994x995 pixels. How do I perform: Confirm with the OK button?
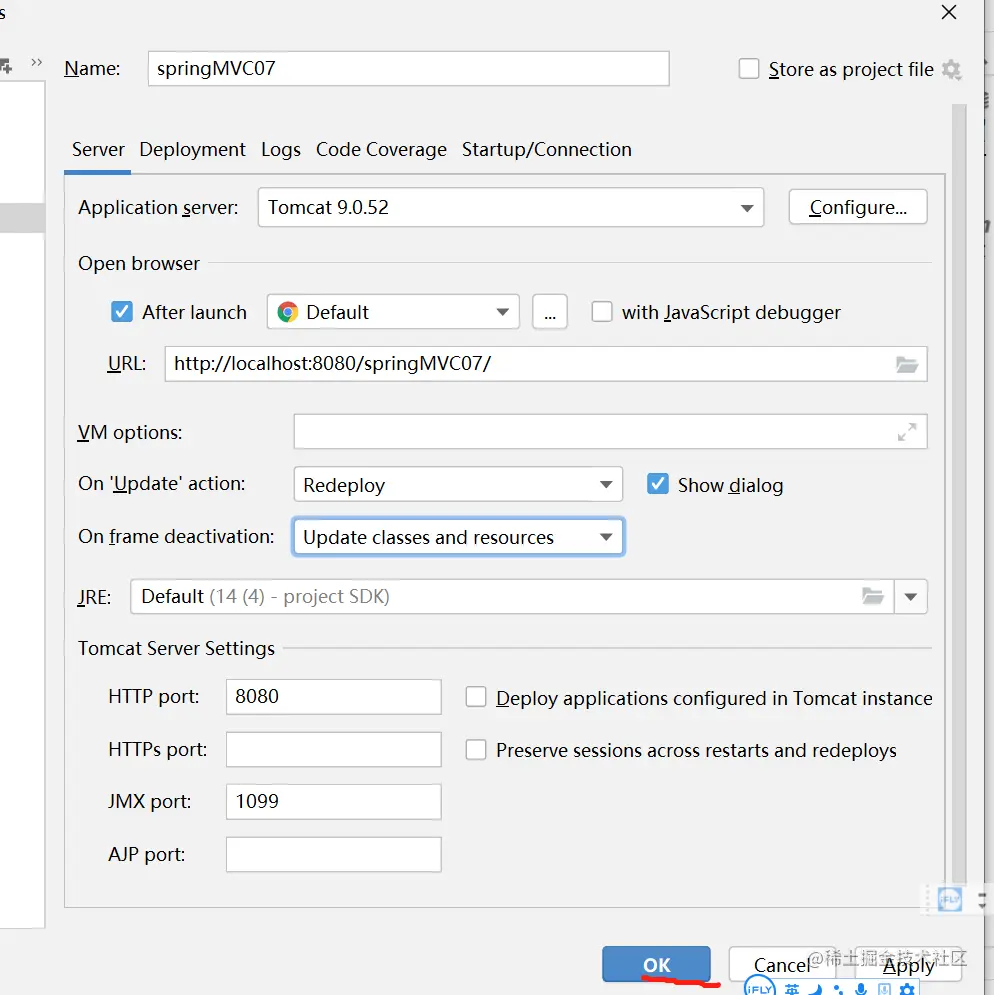[x=656, y=965]
